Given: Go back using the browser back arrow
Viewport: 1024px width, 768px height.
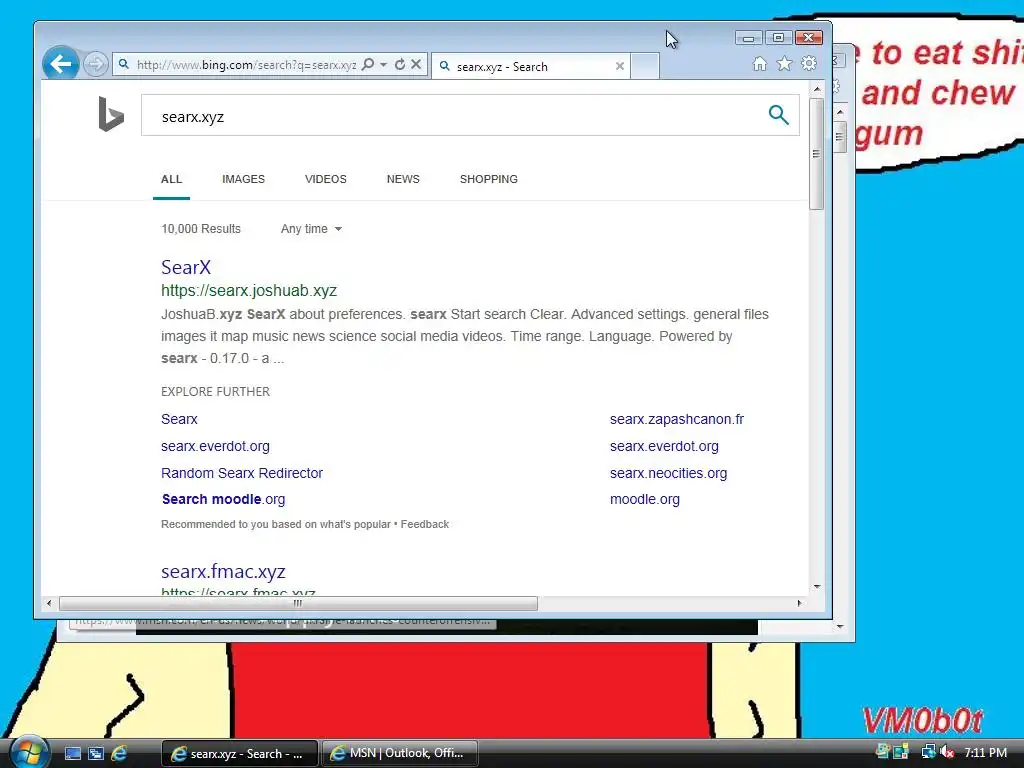Looking at the screenshot, I should click(x=61, y=64).
